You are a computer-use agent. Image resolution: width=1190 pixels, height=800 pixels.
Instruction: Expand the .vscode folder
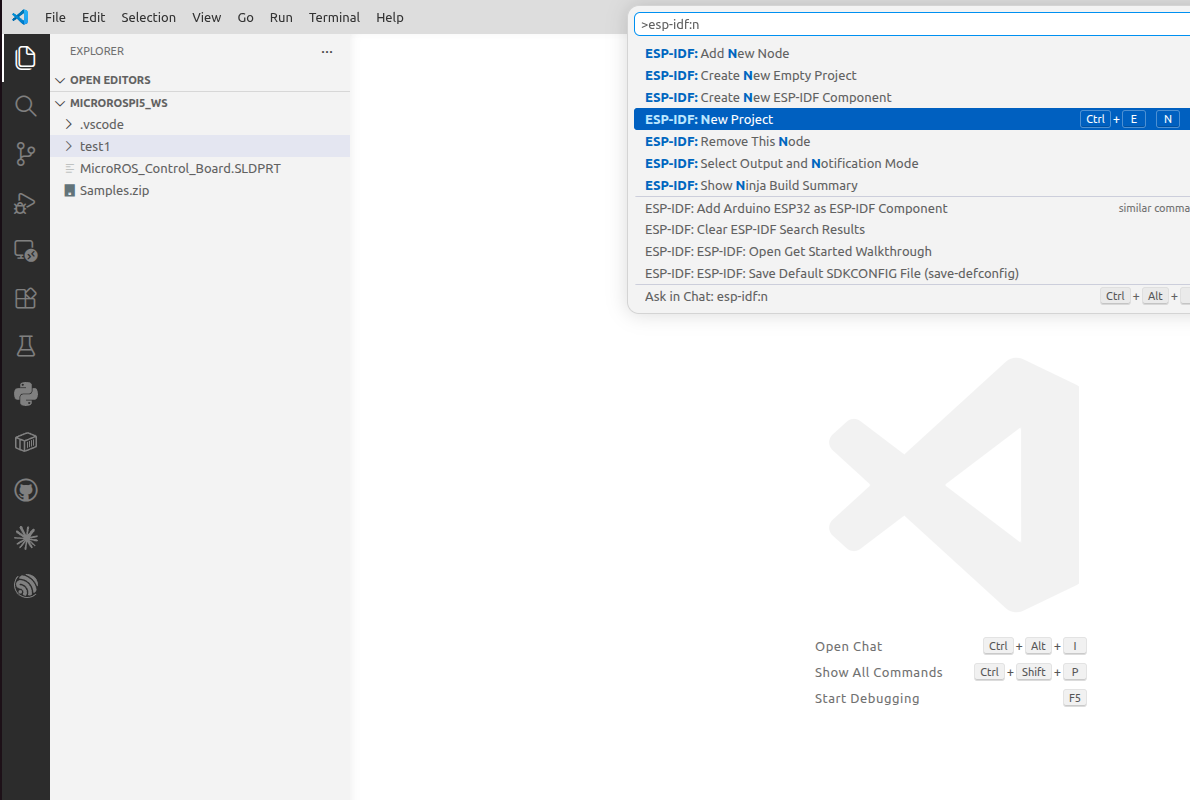[x=69, y=124]
